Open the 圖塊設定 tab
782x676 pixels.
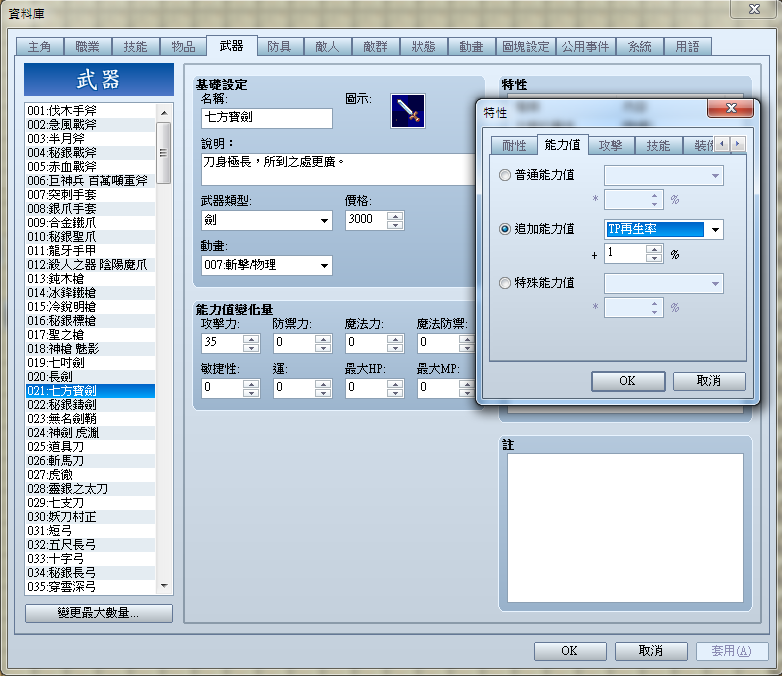pos(525,47)
